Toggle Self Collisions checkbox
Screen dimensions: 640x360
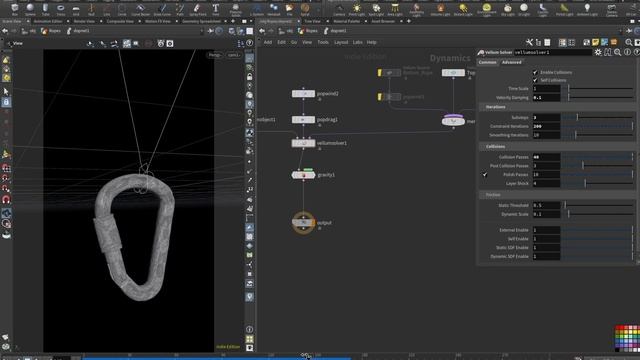[535, 80]
